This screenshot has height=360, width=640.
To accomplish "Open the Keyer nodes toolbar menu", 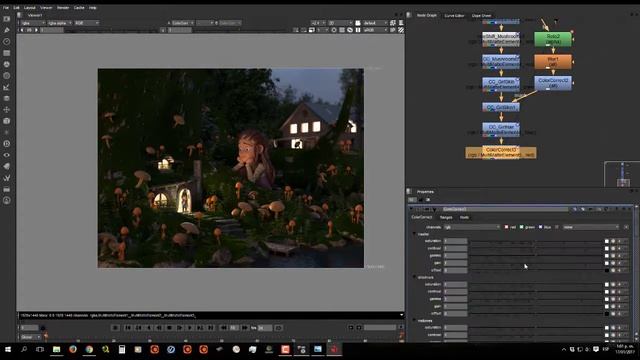I will [x=7, y=87].
